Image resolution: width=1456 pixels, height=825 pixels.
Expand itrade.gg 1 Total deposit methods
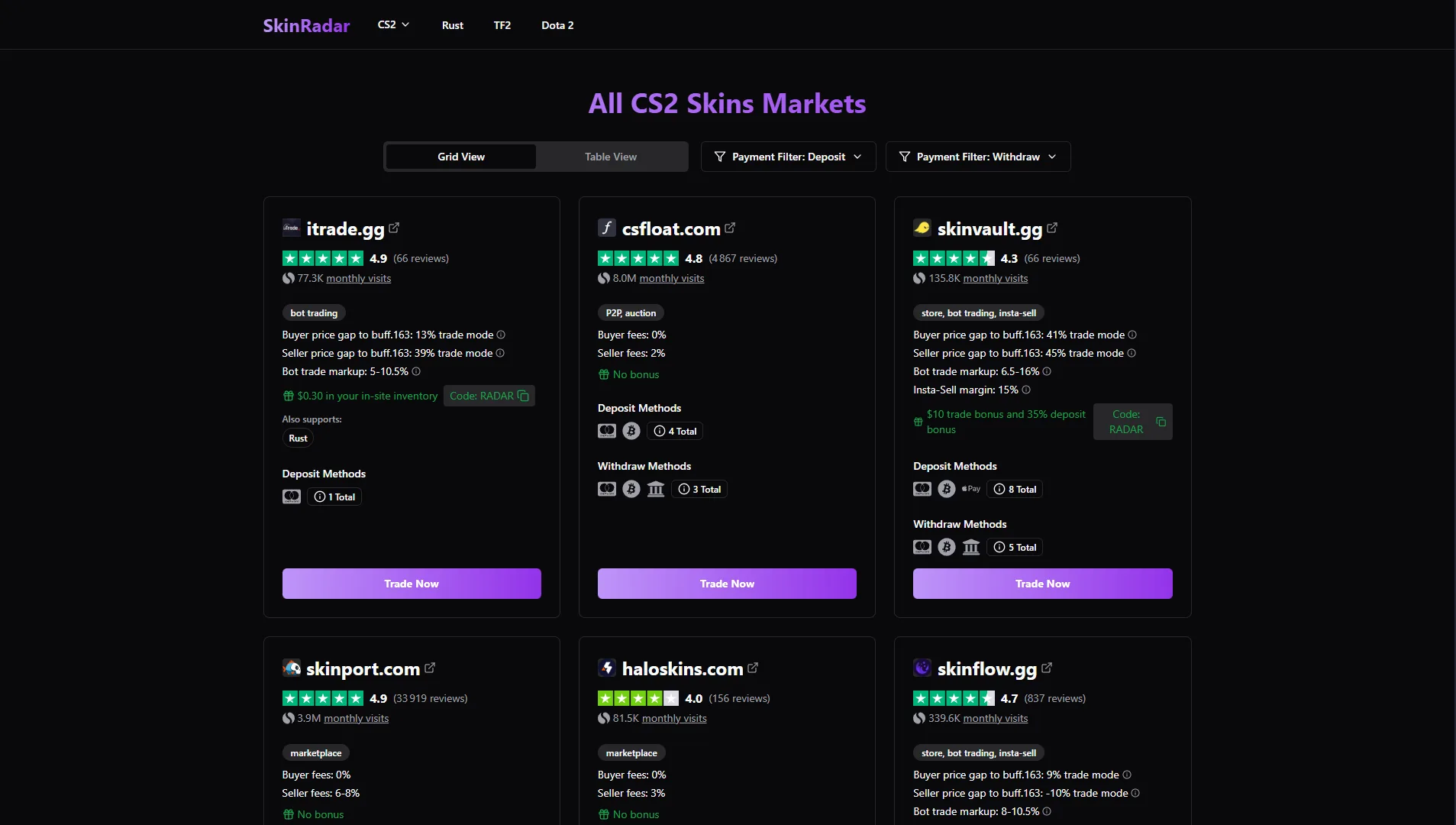click(x=334, y=497)
